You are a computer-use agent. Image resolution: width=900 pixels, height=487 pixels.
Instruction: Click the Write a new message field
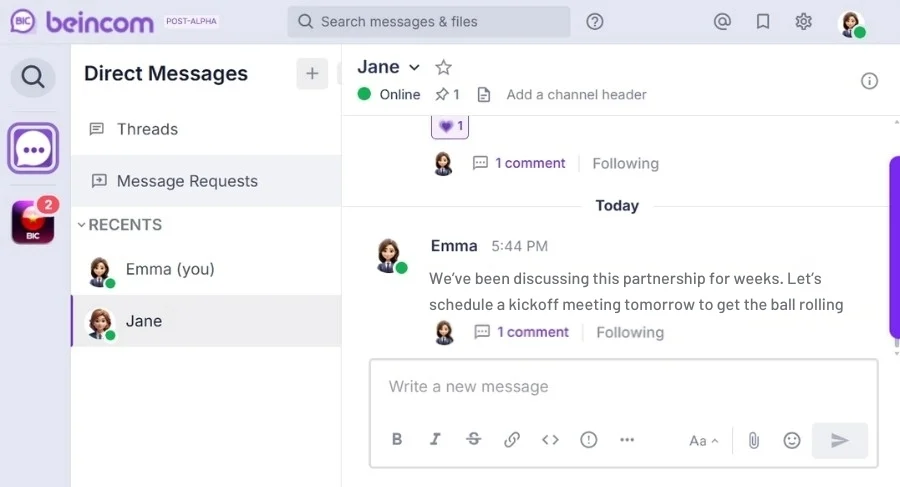(x=623, y=387)
